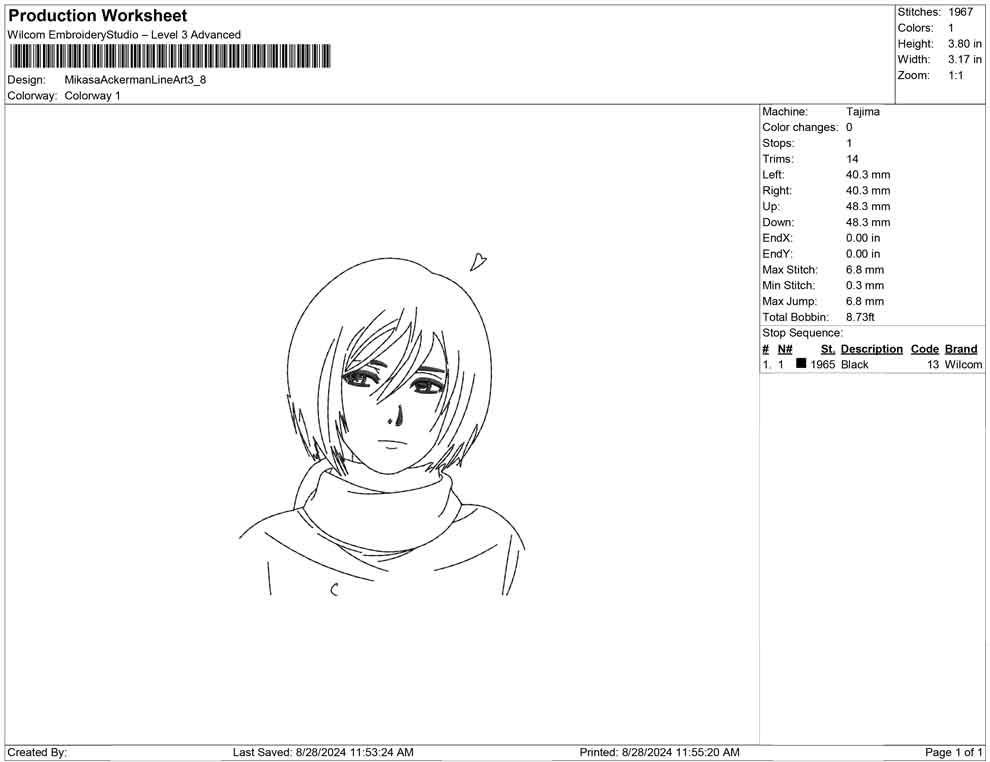Click the black thread color swatch
Screen dimensions: 990x762
801,363
